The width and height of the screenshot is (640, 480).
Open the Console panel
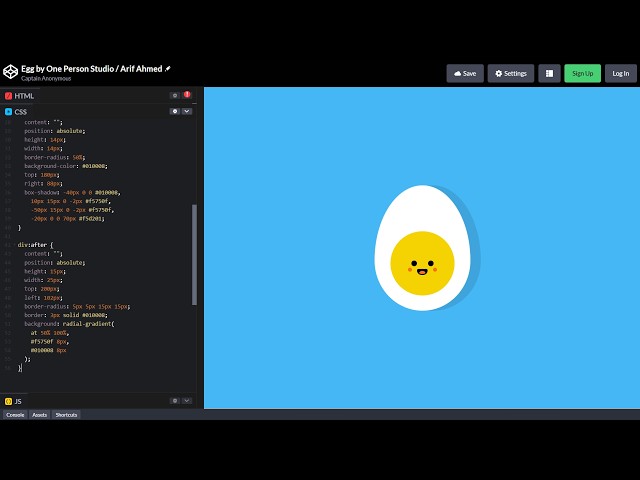click(15, 415)
